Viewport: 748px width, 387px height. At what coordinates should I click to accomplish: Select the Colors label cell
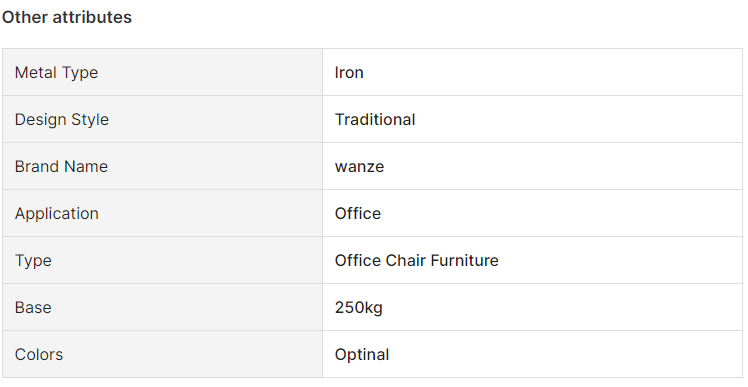pos(163,354)
